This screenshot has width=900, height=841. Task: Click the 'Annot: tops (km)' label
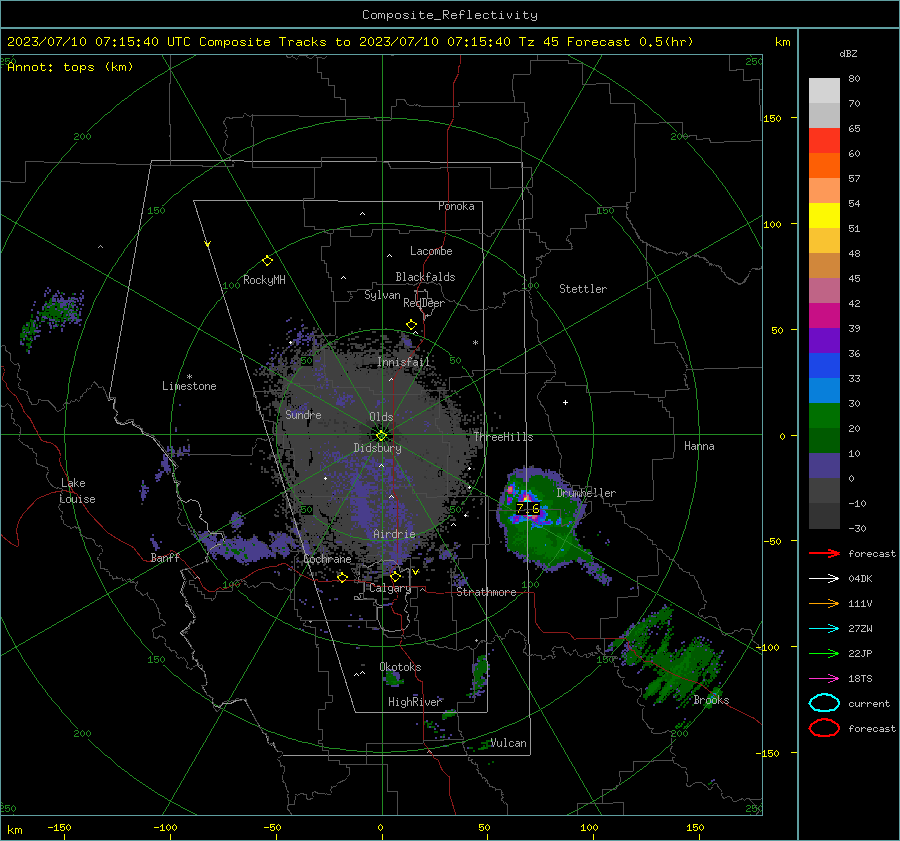[70, 67]
